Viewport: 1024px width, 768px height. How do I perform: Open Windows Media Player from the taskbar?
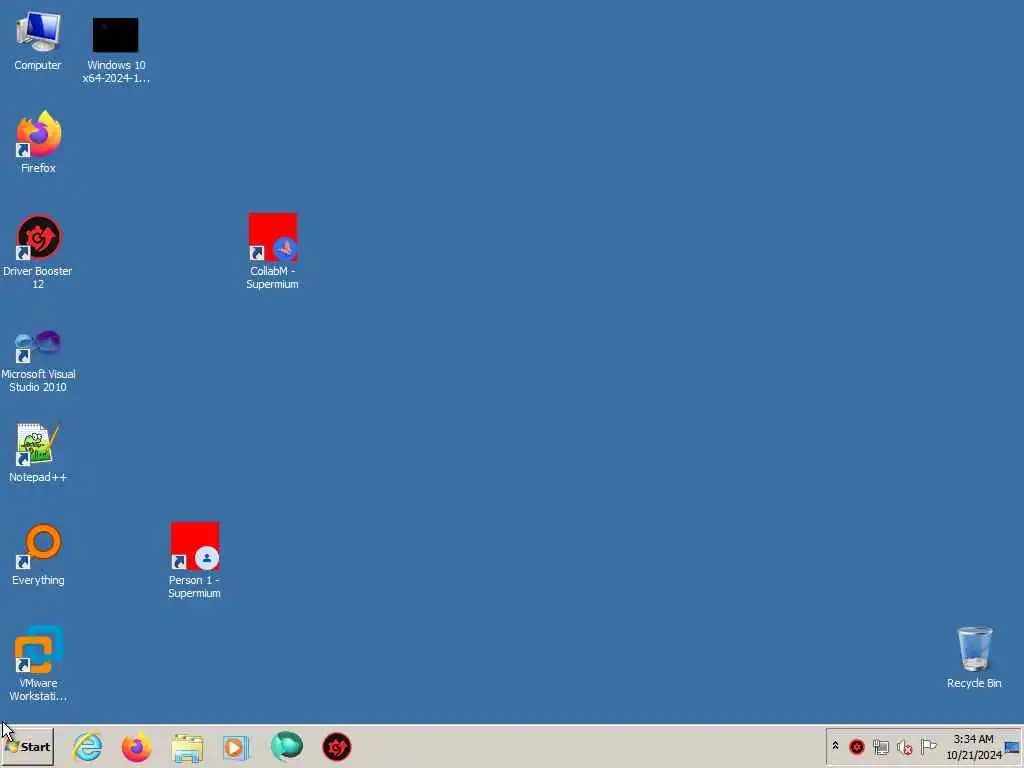click(236, 747)
